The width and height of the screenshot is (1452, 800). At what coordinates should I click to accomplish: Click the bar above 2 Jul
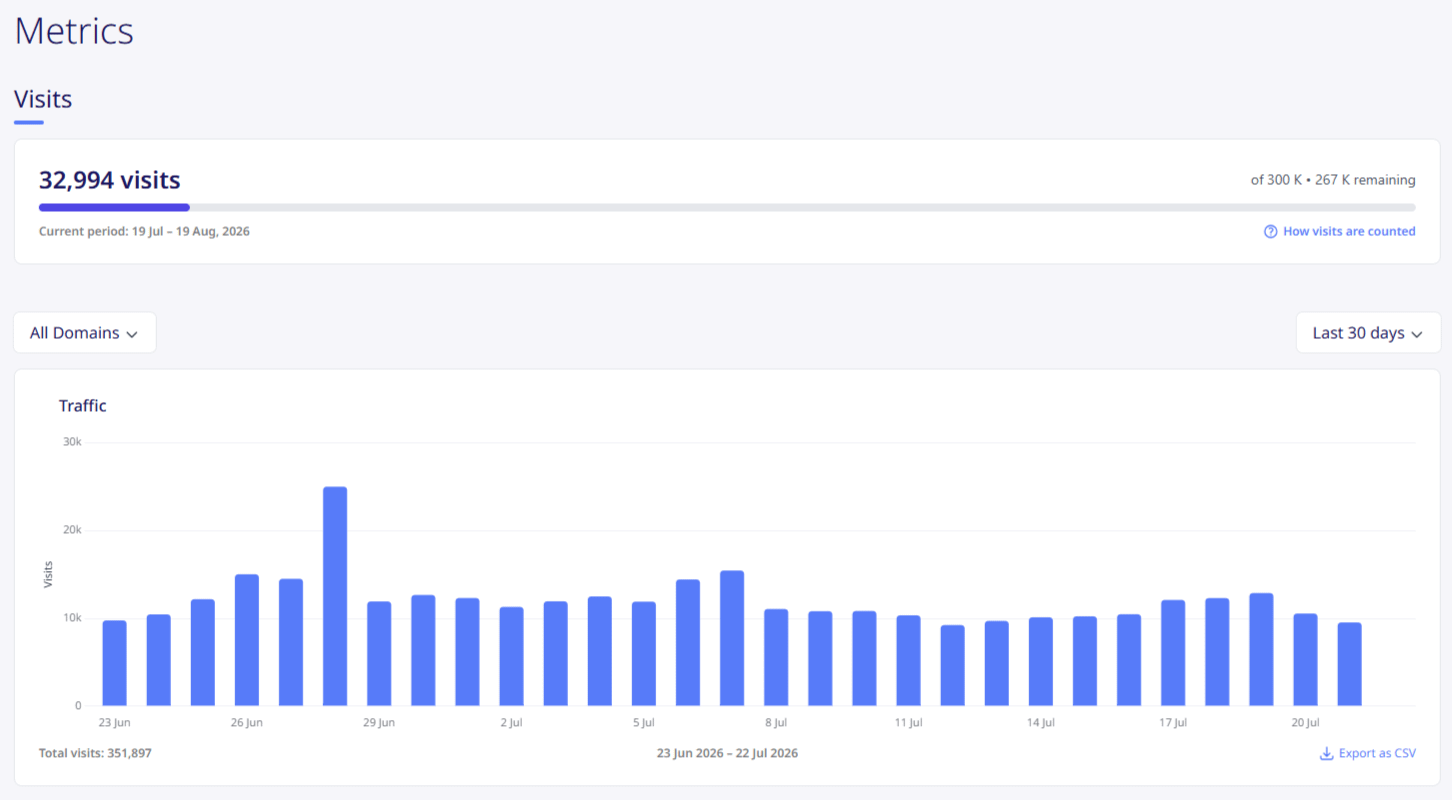point(512,656)
